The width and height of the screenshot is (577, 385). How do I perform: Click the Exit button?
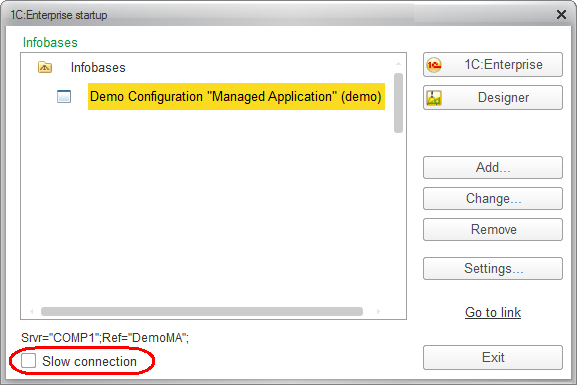(x=493, y=357)
